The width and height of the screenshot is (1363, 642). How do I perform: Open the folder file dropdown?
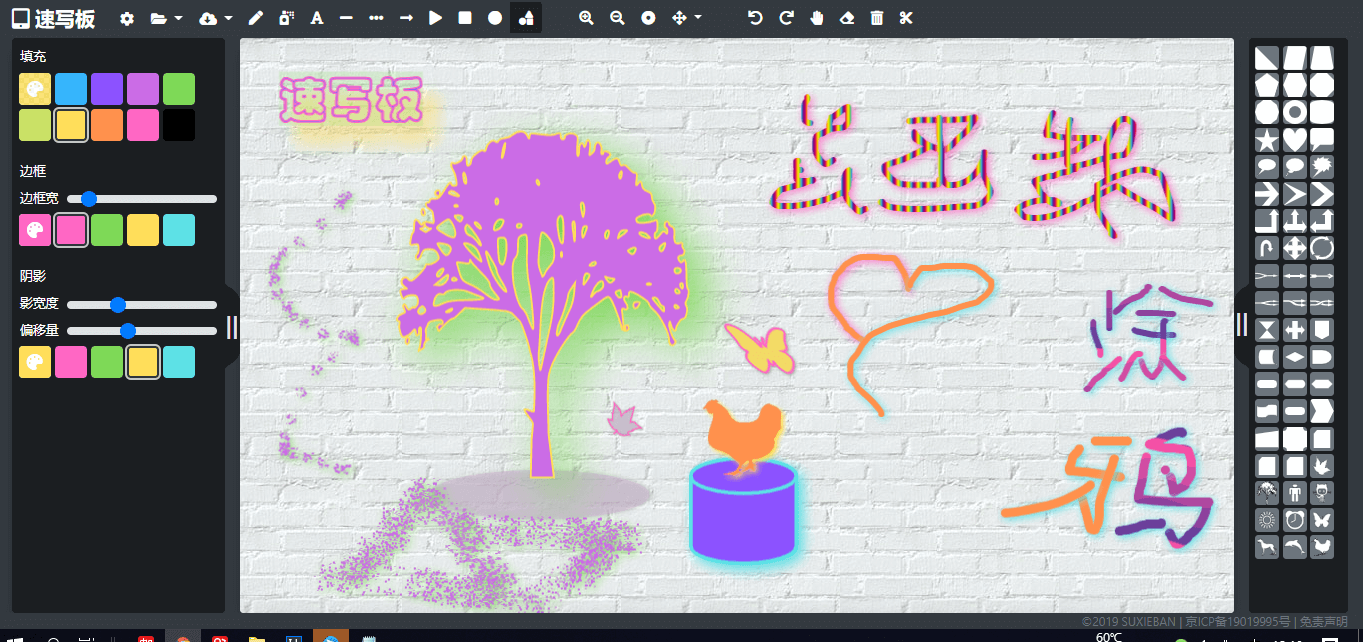pos(166,18)
